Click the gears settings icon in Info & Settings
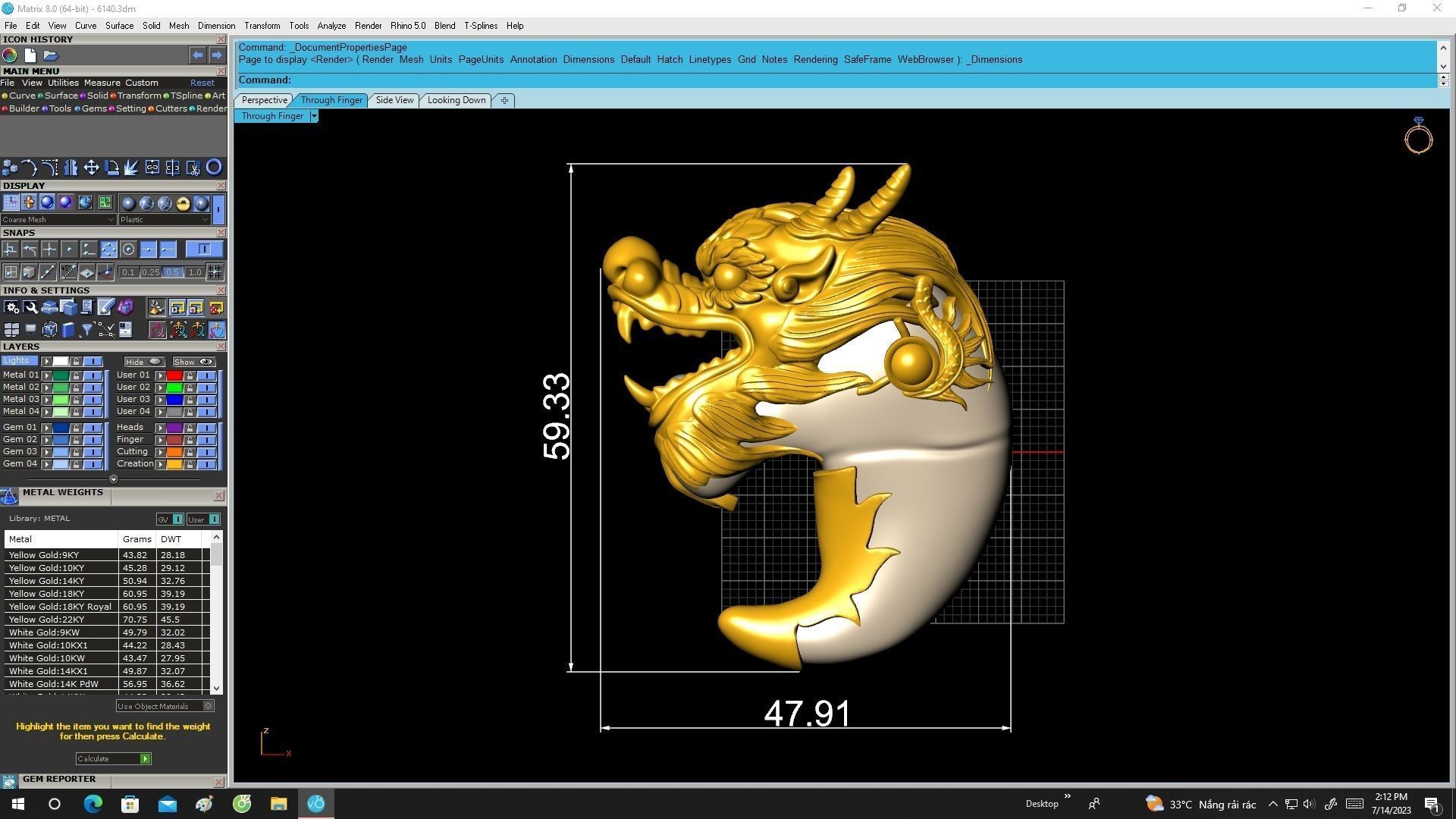Viewport: 1456px width, 819px height. [x=11, y=307]
